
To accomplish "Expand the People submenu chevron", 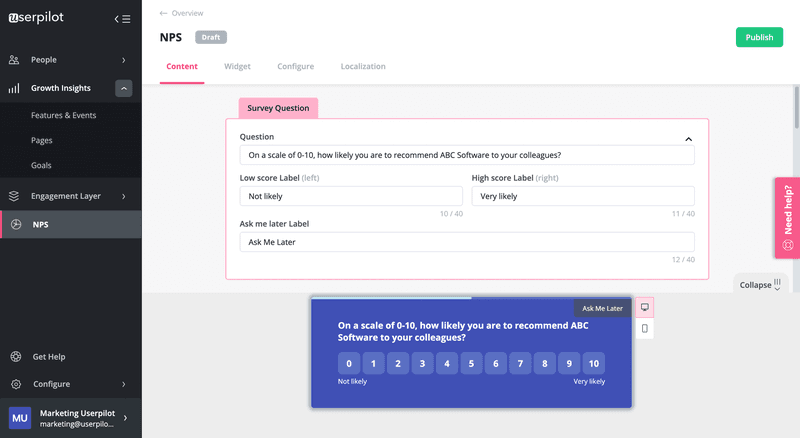I will pos(124,60).
